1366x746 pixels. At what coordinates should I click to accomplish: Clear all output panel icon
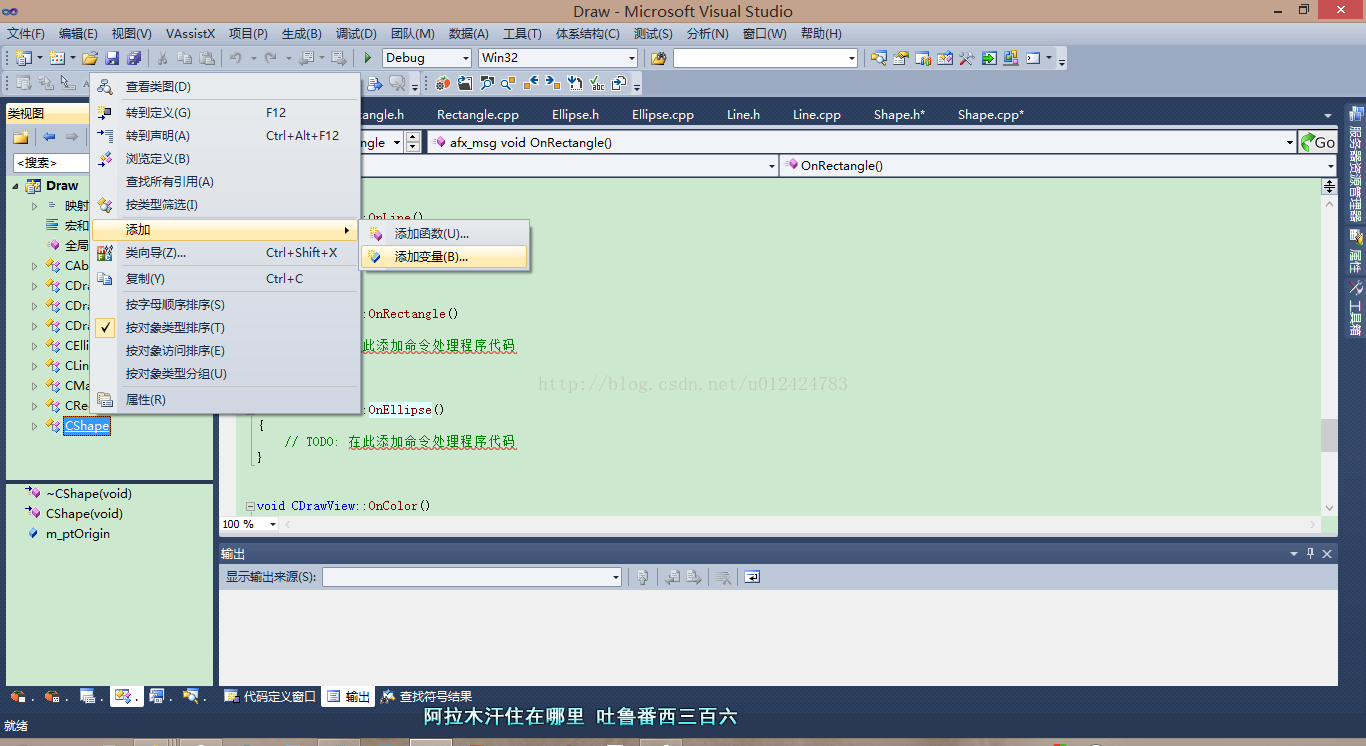point(723,577)
